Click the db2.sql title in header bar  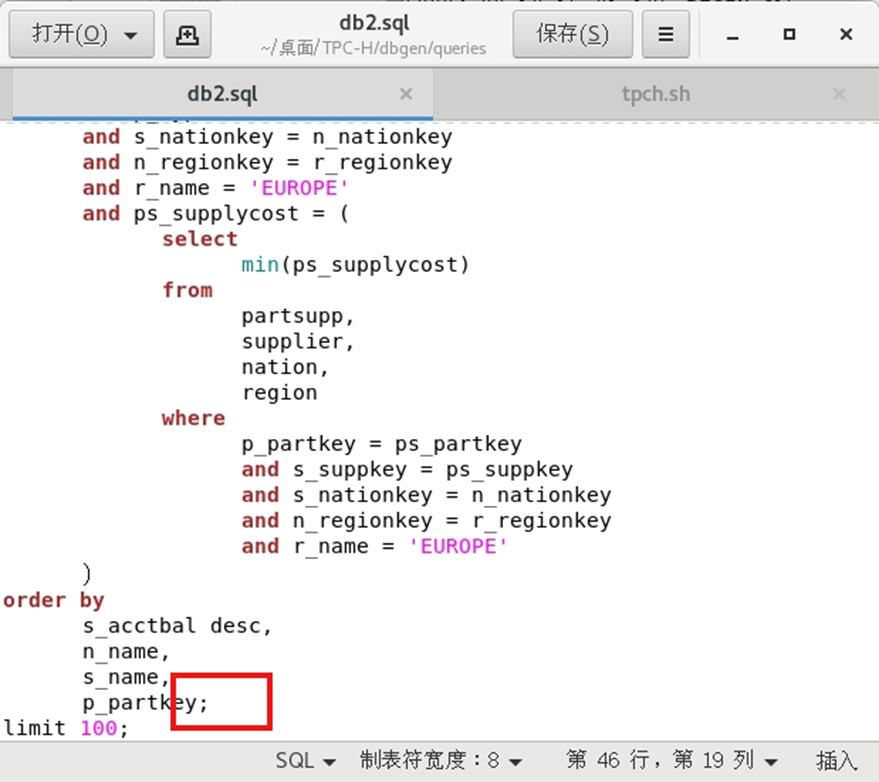pyautogui.click(x=374, y=24)
